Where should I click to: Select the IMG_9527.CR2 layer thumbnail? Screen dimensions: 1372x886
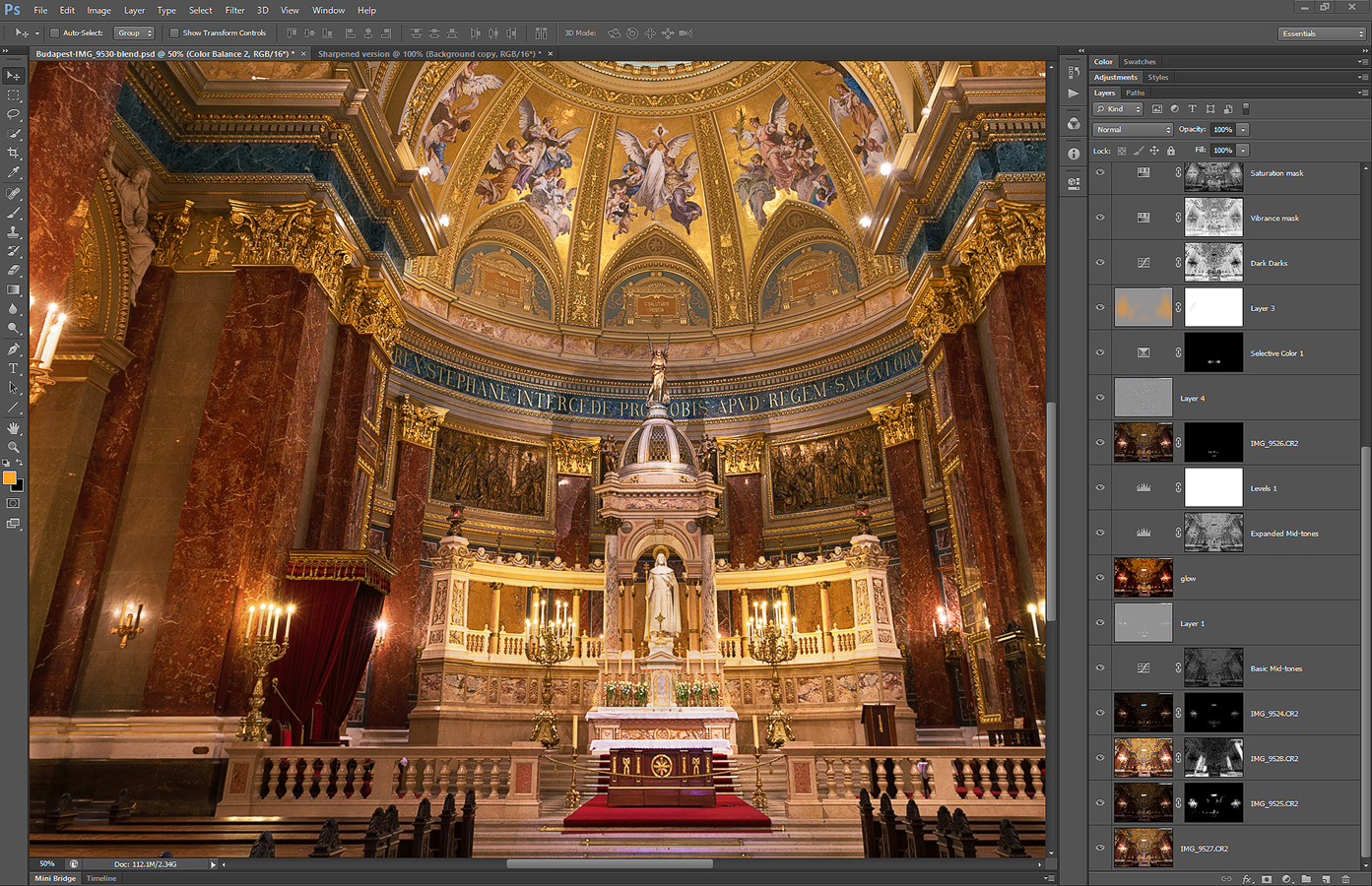(x=1143, y=848)
